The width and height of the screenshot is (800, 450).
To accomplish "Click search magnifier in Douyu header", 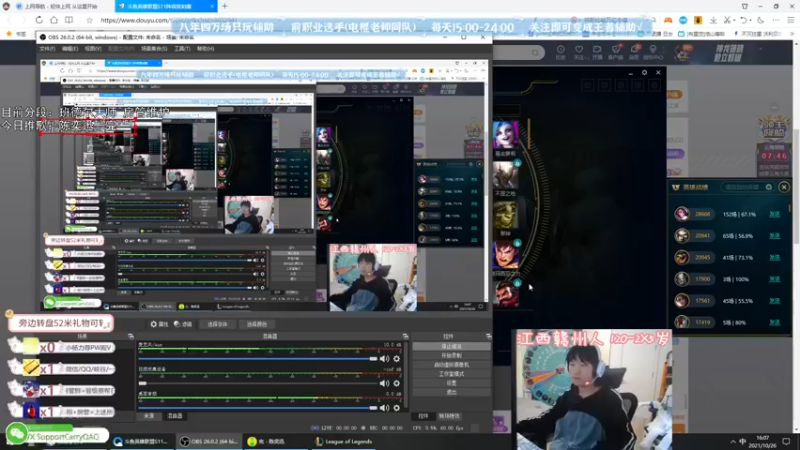I will 535,52.
